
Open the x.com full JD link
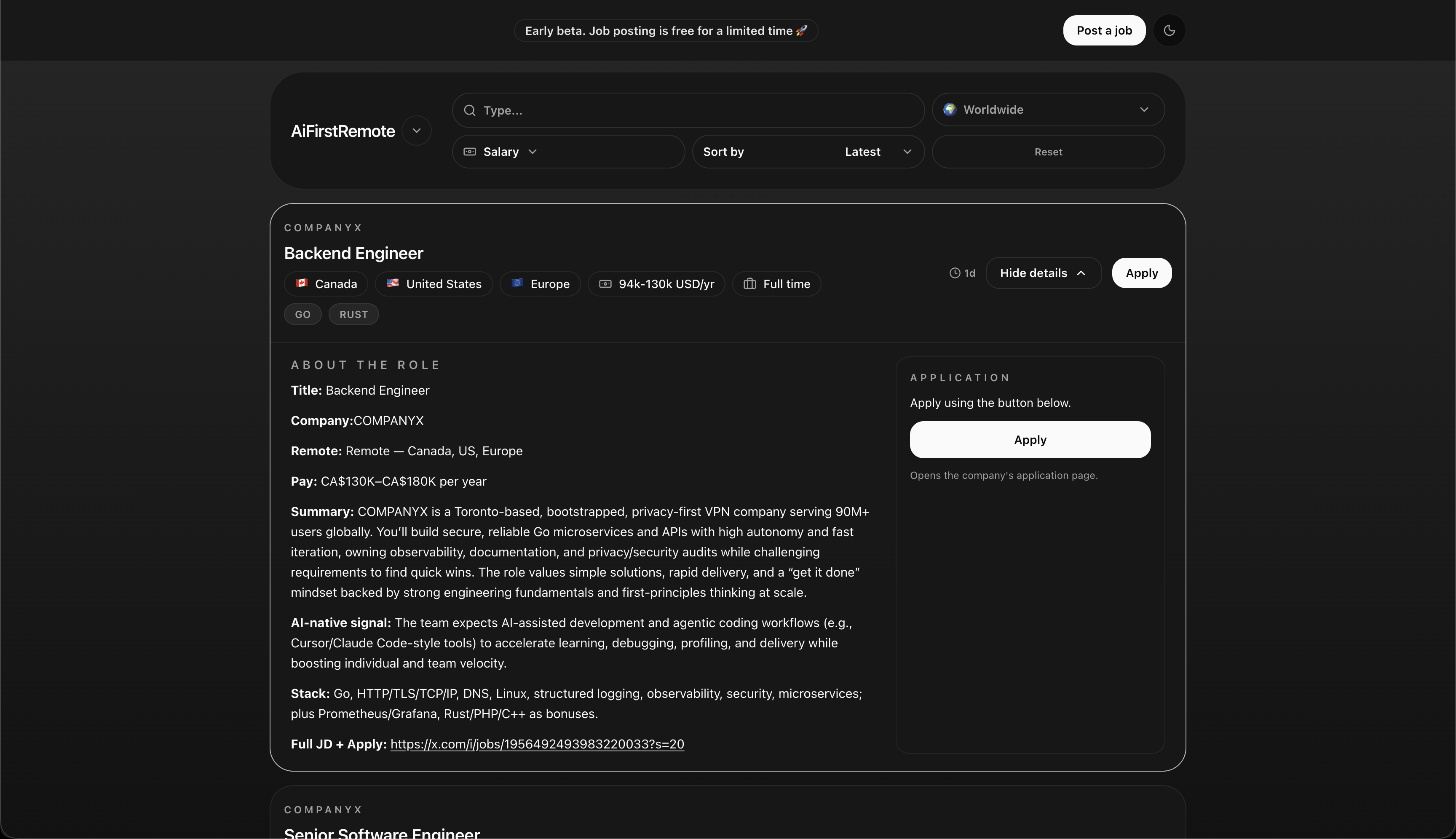pos(537,744)
